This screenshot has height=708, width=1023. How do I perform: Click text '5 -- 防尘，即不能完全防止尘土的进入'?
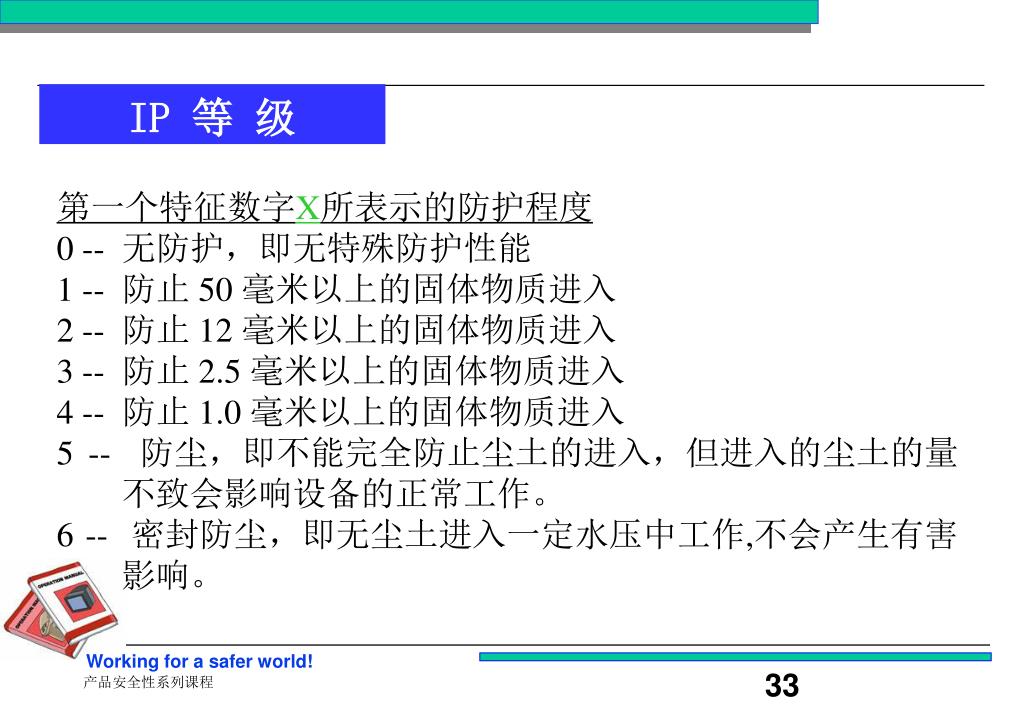tap(355, 453)
